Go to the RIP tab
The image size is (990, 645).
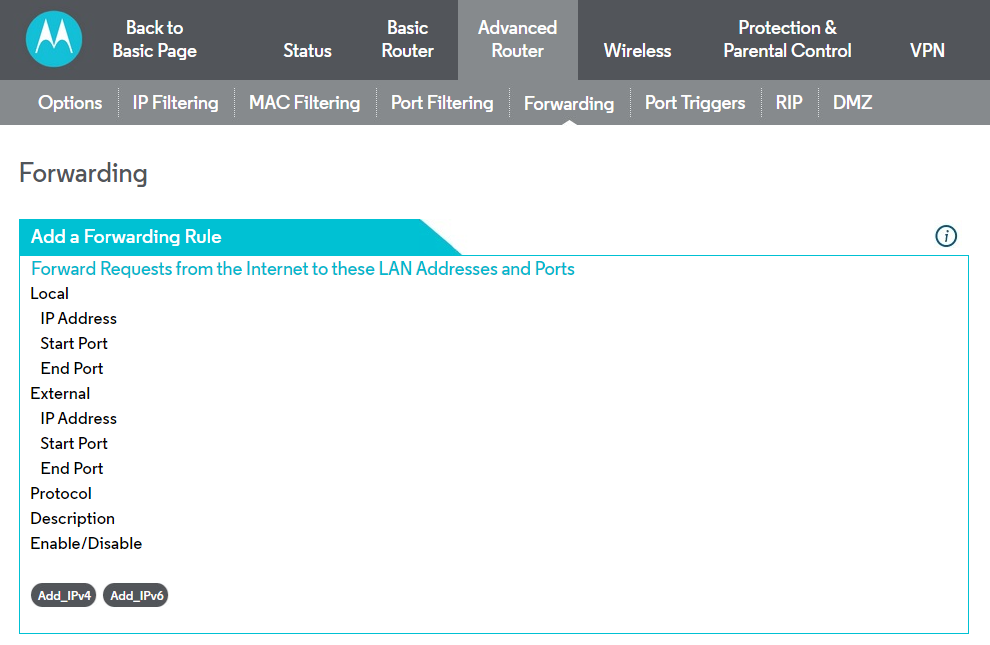click(789, 103)
